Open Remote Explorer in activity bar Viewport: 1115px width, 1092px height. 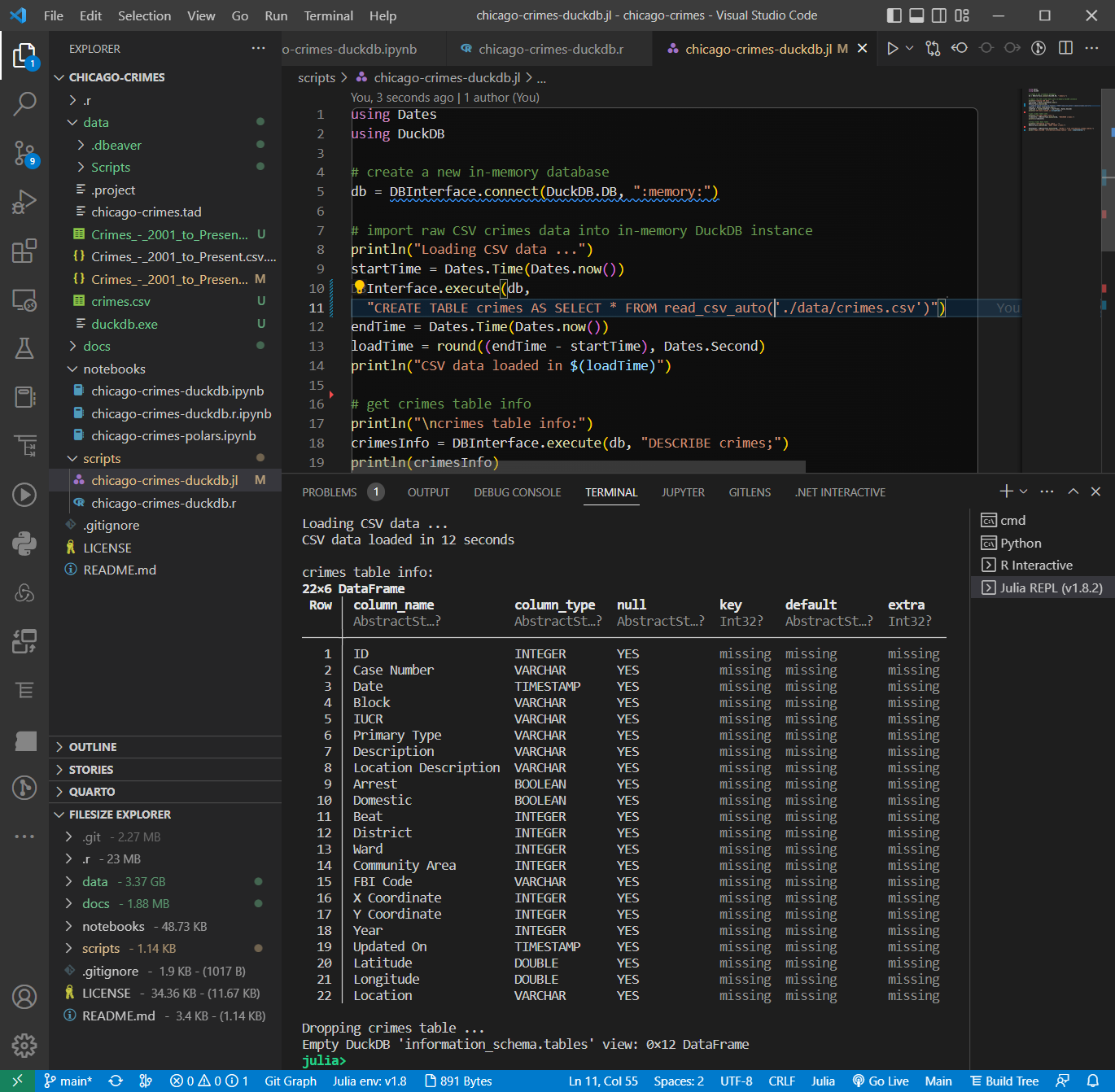pyautogui.click(x=24, y=300)
